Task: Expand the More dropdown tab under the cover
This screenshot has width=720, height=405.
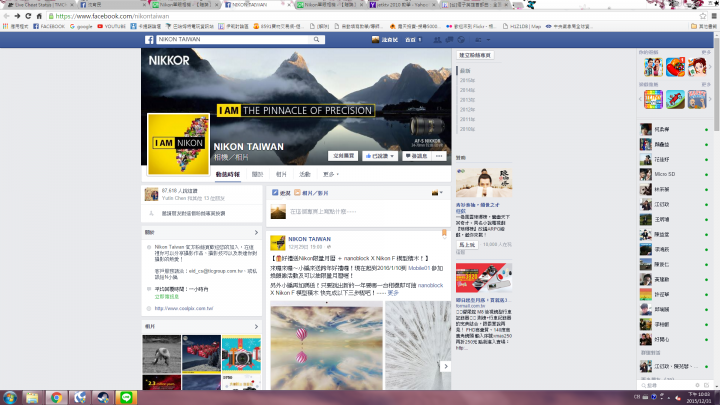Action: (x=331, y=174)
